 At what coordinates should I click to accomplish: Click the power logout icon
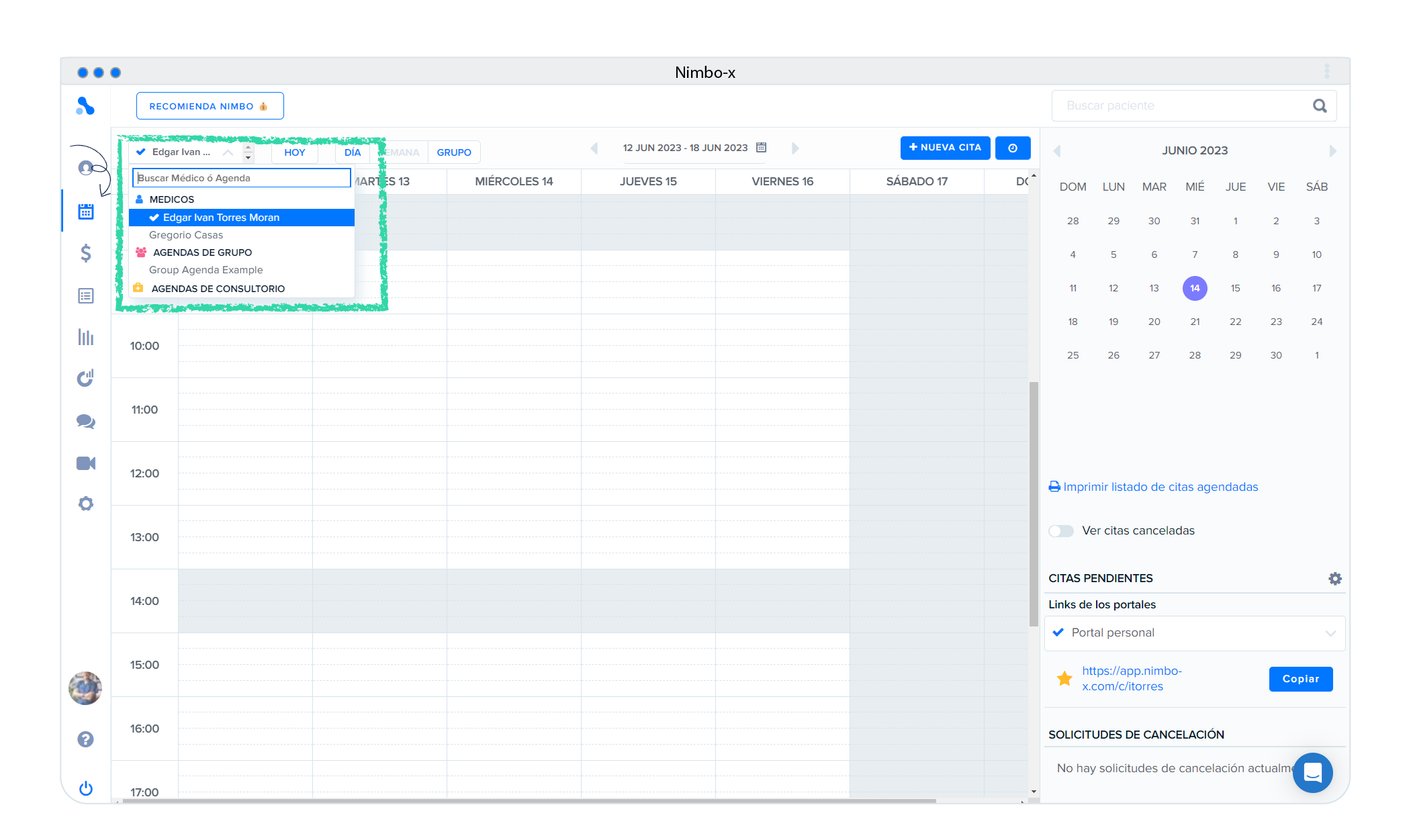(x=86, y=788)
